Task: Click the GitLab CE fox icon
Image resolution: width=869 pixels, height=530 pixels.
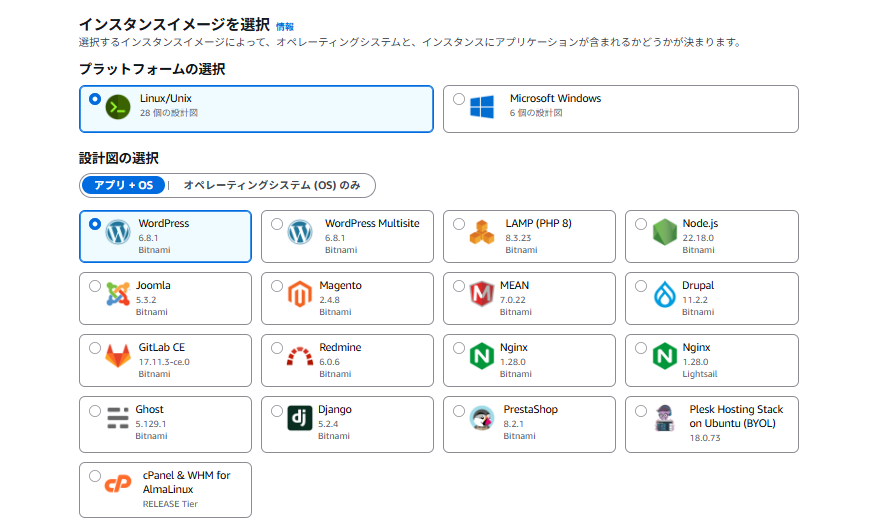Action: click(118, 356)
